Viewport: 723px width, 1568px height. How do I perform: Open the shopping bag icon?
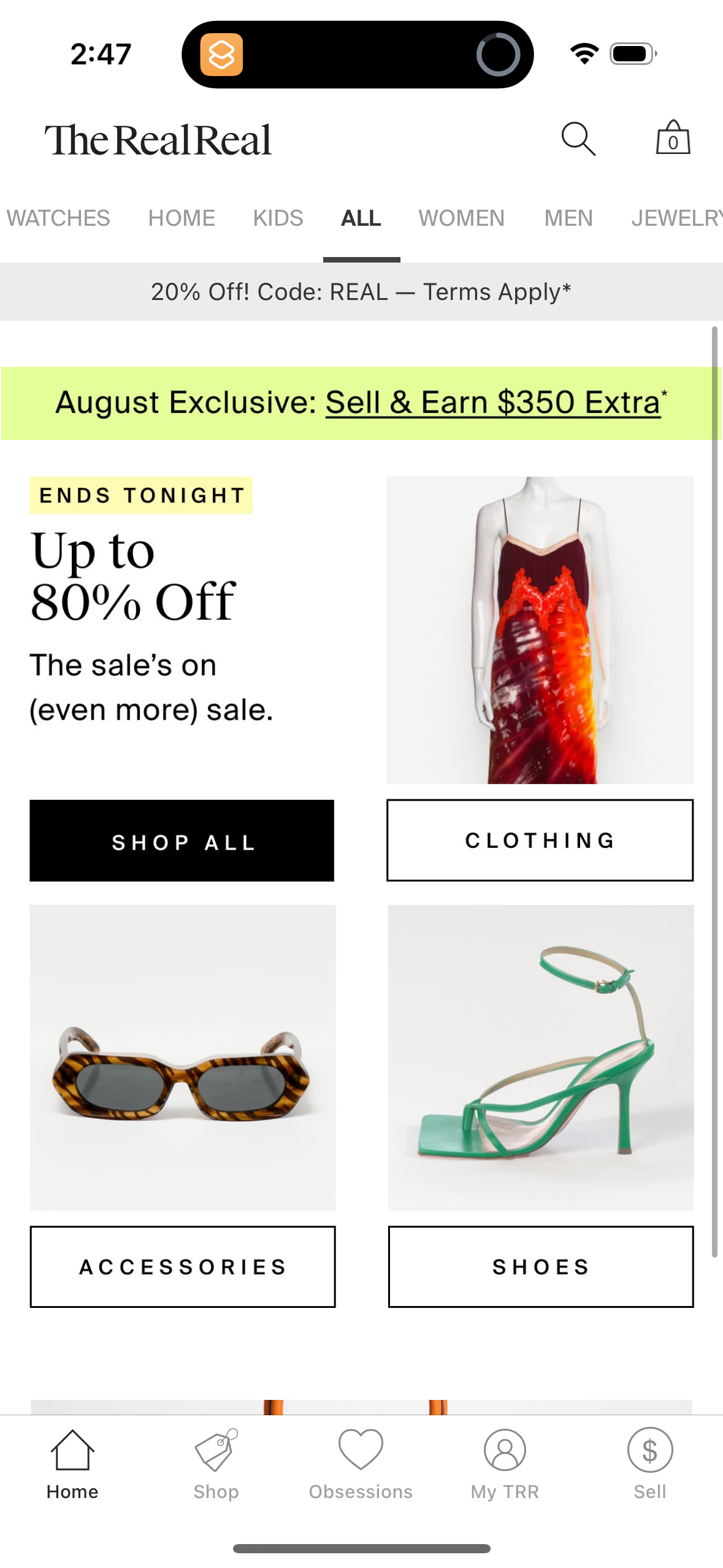click(673, 137)
